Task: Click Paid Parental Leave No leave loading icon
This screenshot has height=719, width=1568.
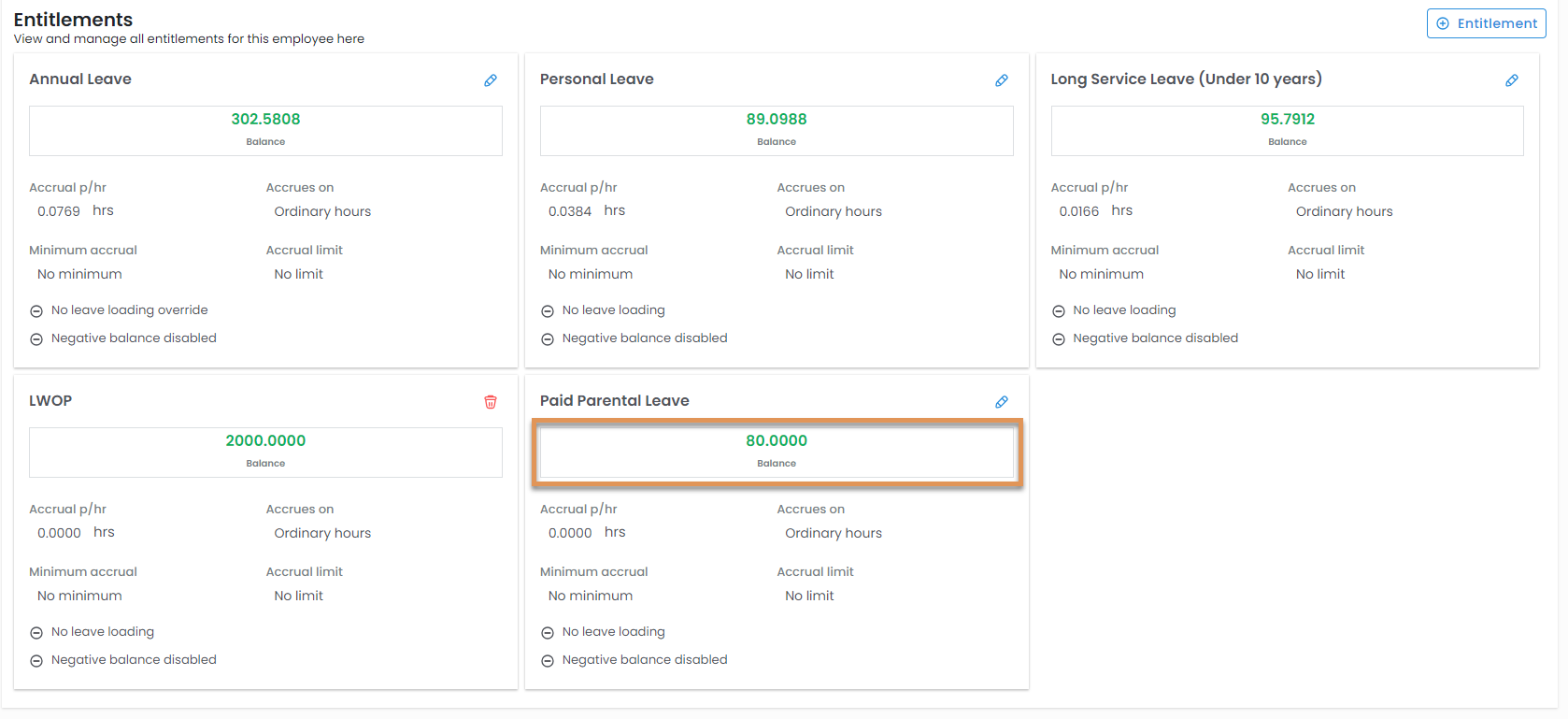Action: (x=548, y=633)
